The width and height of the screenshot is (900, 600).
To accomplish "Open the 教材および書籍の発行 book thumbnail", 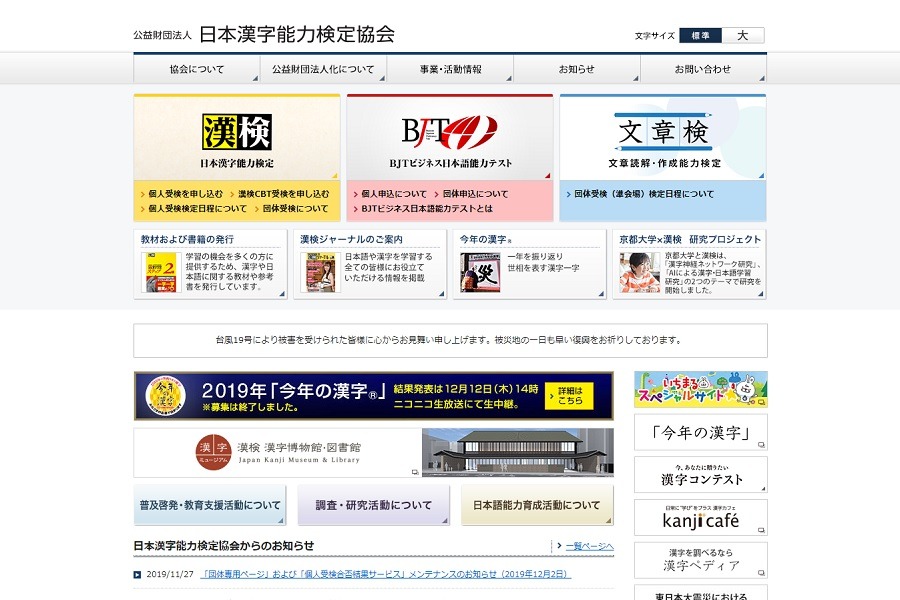I will (160, 271).
